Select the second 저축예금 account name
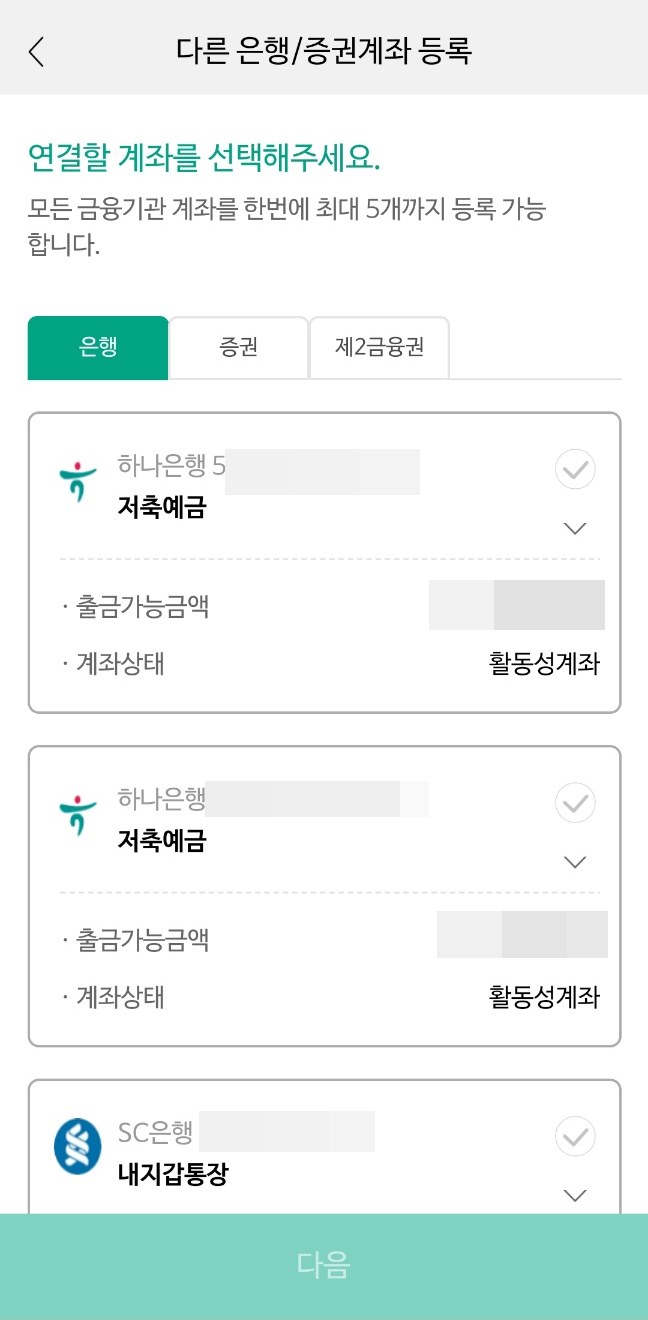The height and width of the screenshot is (1320, 648). click(161, 841)
